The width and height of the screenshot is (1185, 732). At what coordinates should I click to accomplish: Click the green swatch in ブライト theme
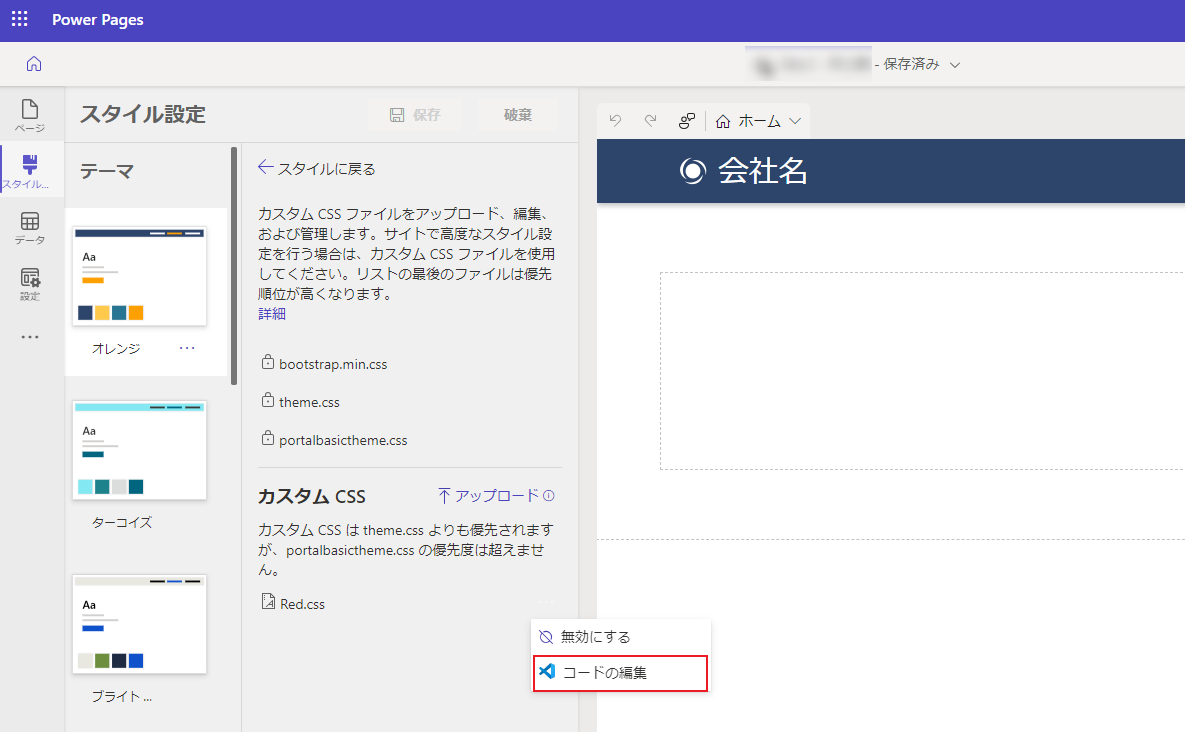point(102,661)
